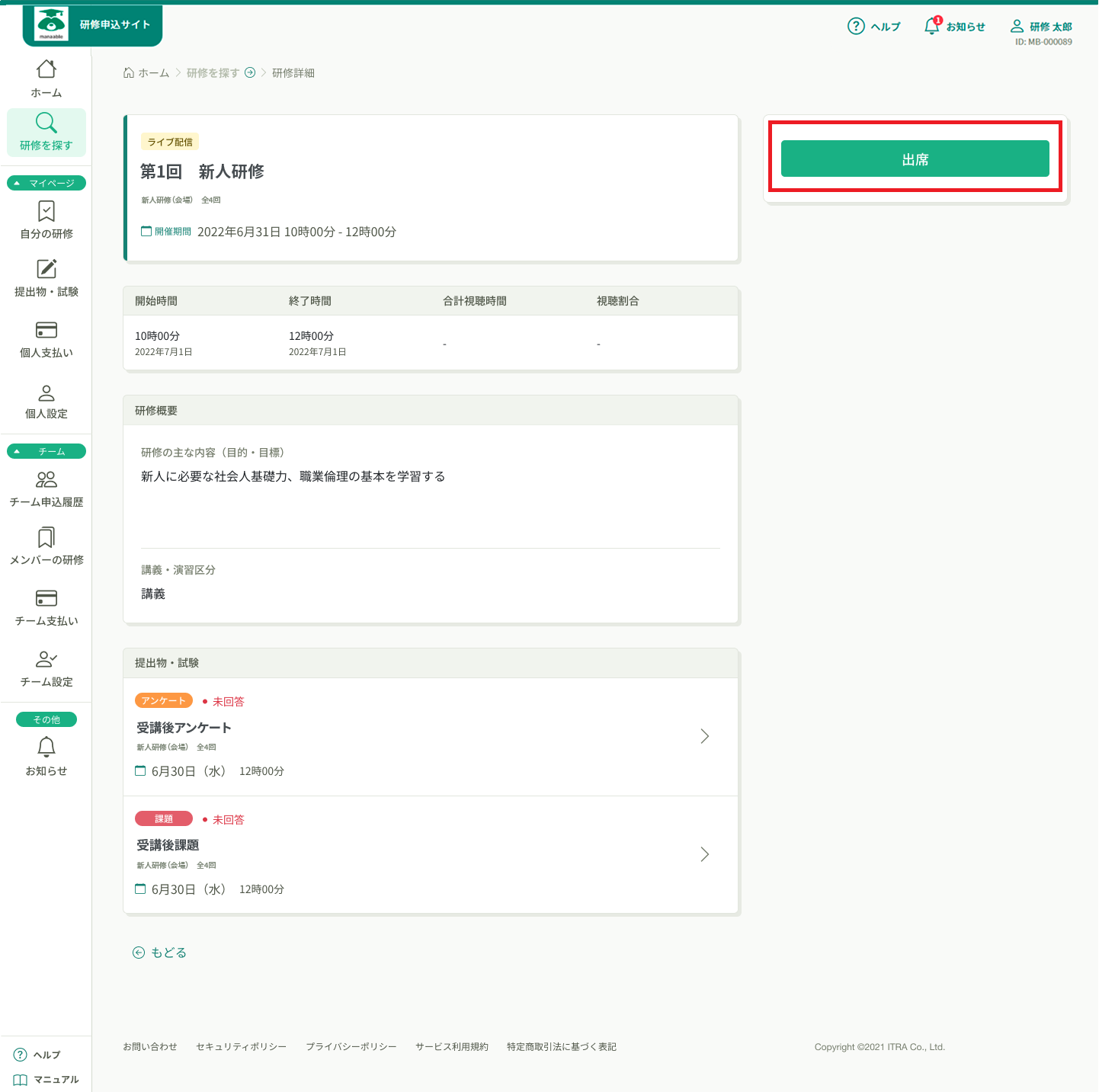
Task: Click the notification bell in header
Action: pos(931,27)
